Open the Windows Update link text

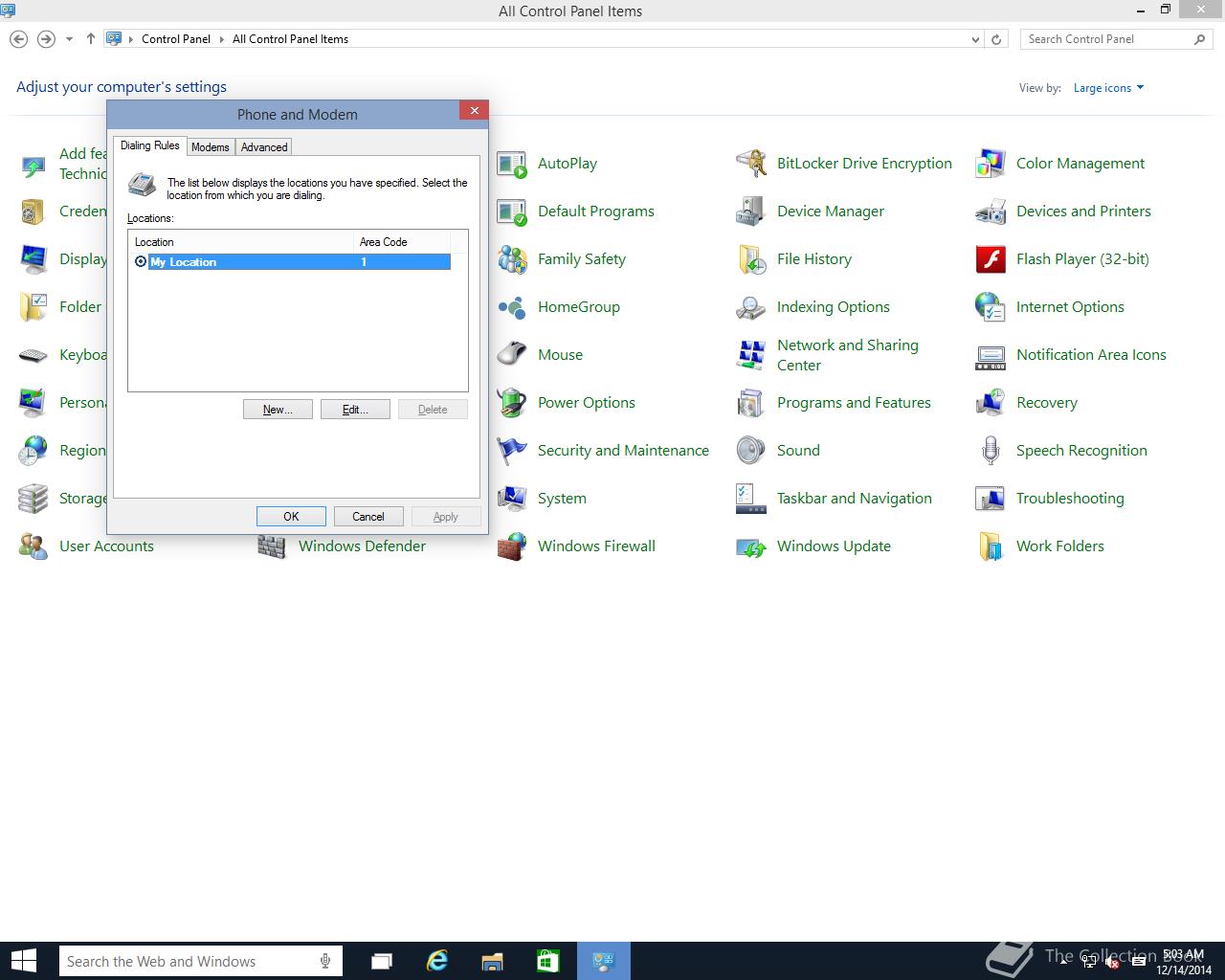[x=834, y=546]
